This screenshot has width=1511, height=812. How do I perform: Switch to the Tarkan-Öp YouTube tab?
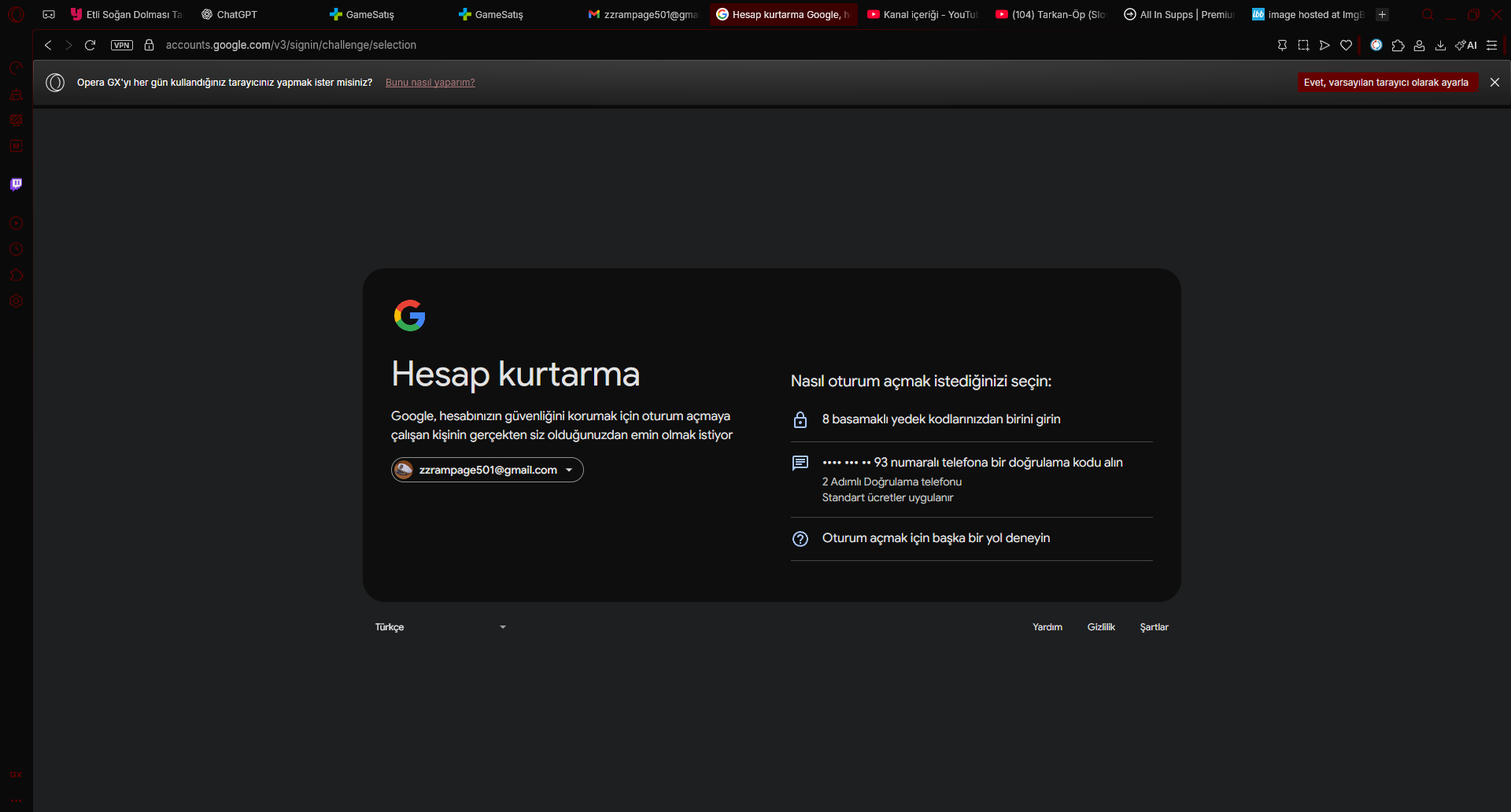[1051, 14]
